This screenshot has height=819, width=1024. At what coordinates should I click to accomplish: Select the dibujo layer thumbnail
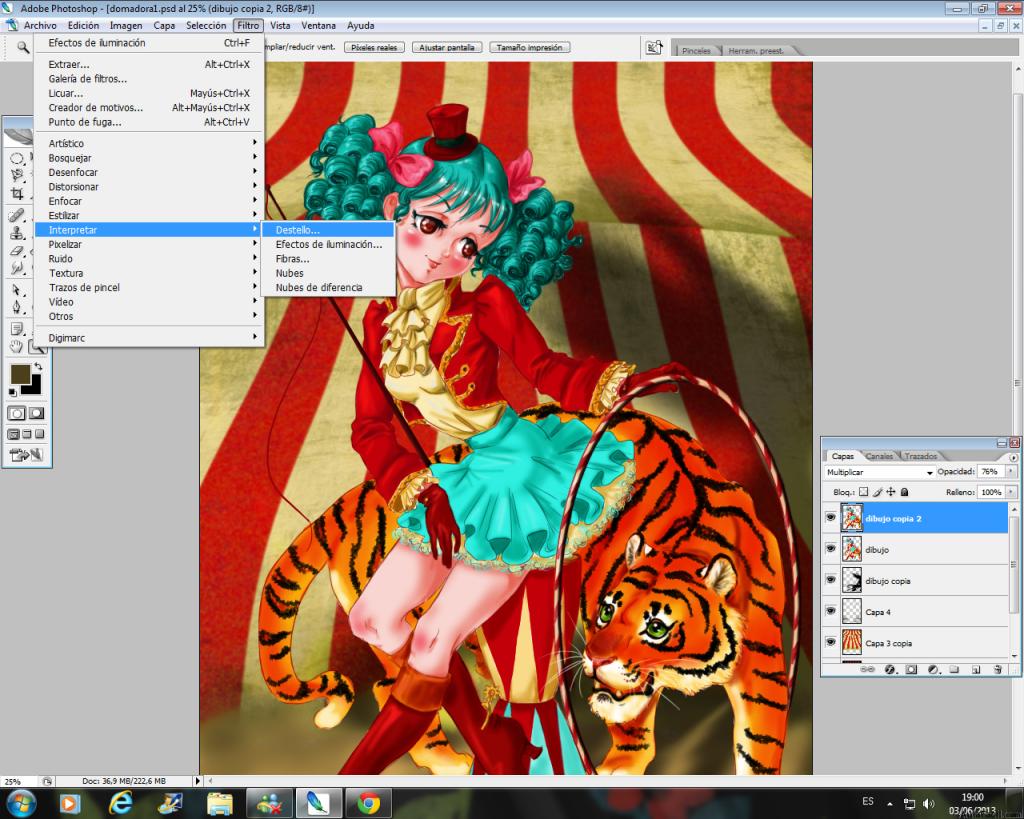852,549
